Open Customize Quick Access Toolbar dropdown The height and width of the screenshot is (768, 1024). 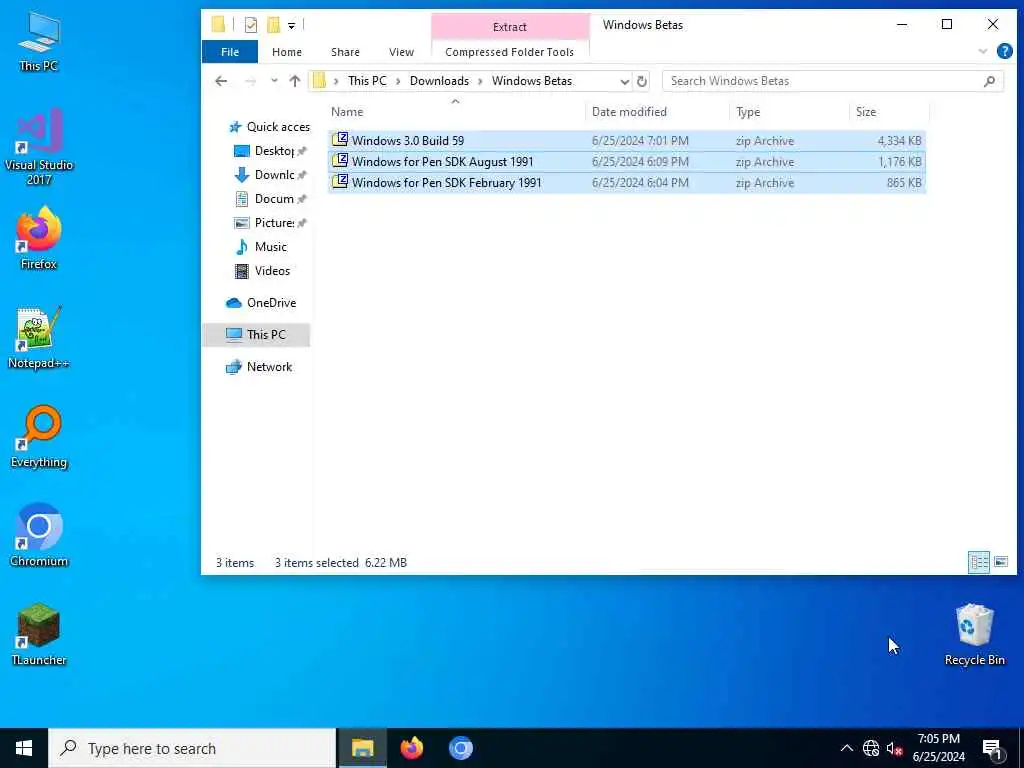[x=292, y=25]
